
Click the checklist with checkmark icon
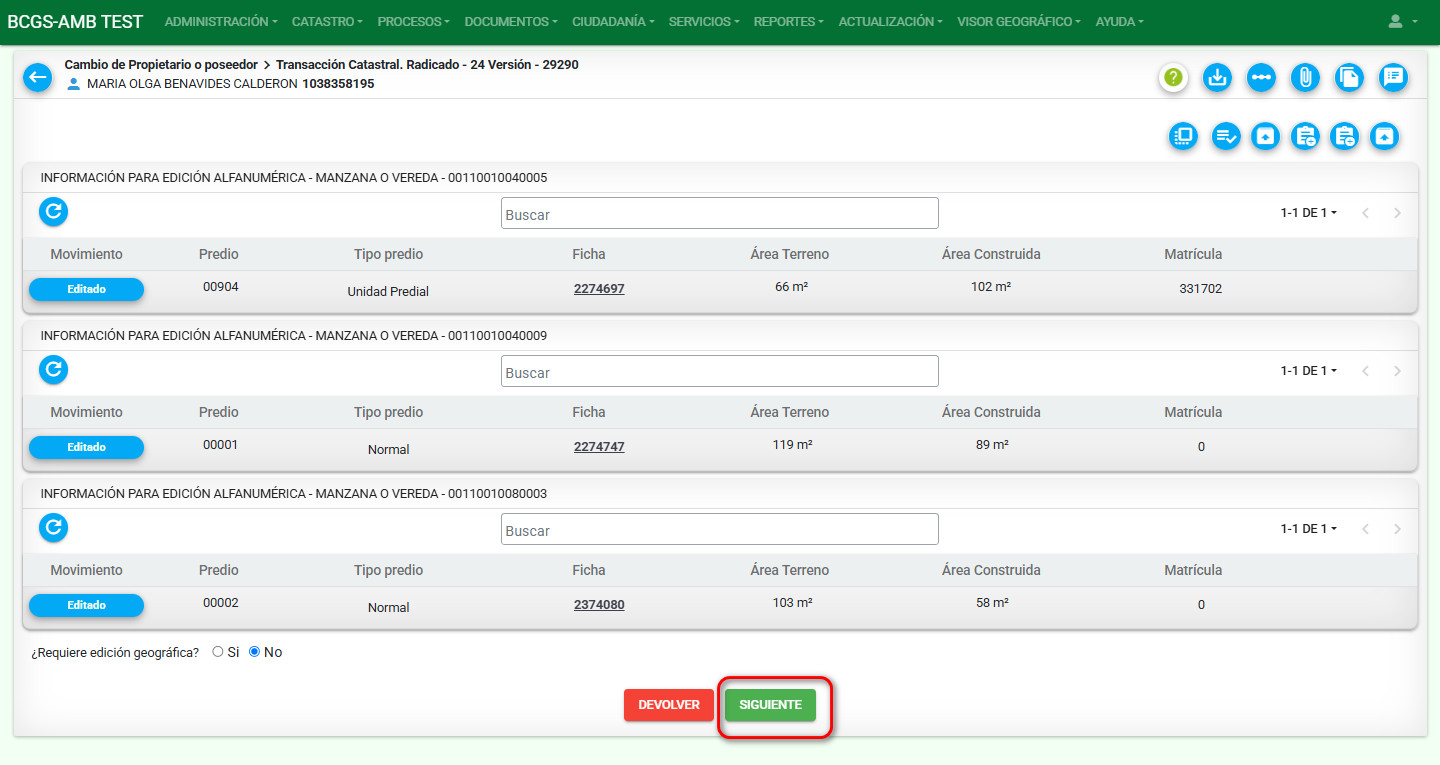click(1226, 137)
